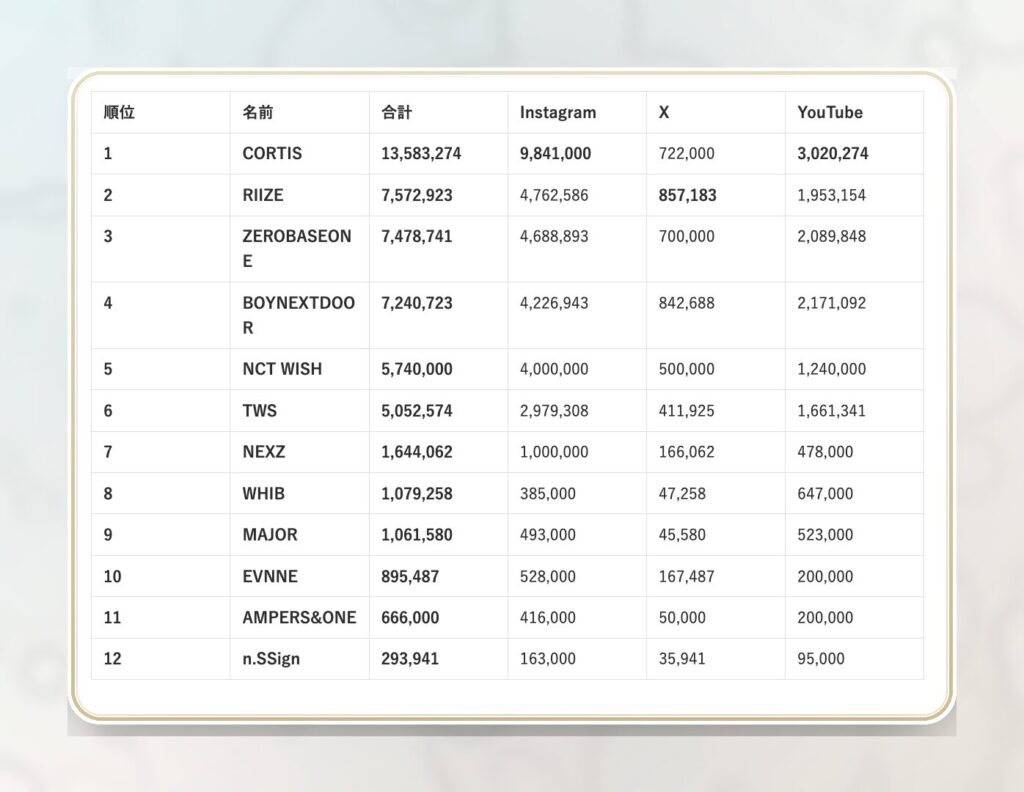Click the Instagram column header
The width and height of the screenshot is (1024, 792).
(x=557, y=113)
